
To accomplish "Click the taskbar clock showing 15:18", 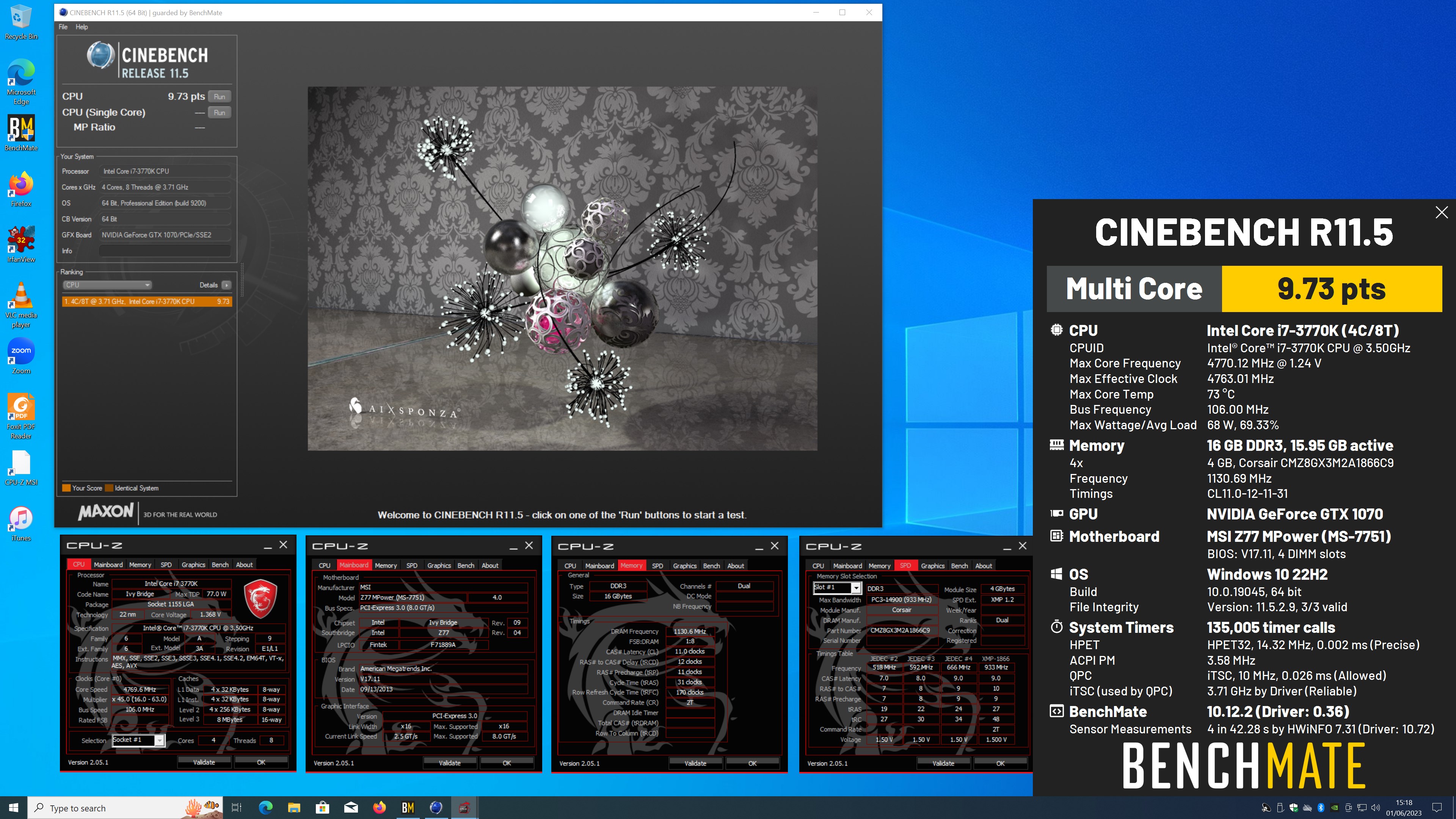I will (x=1403, y=808).
